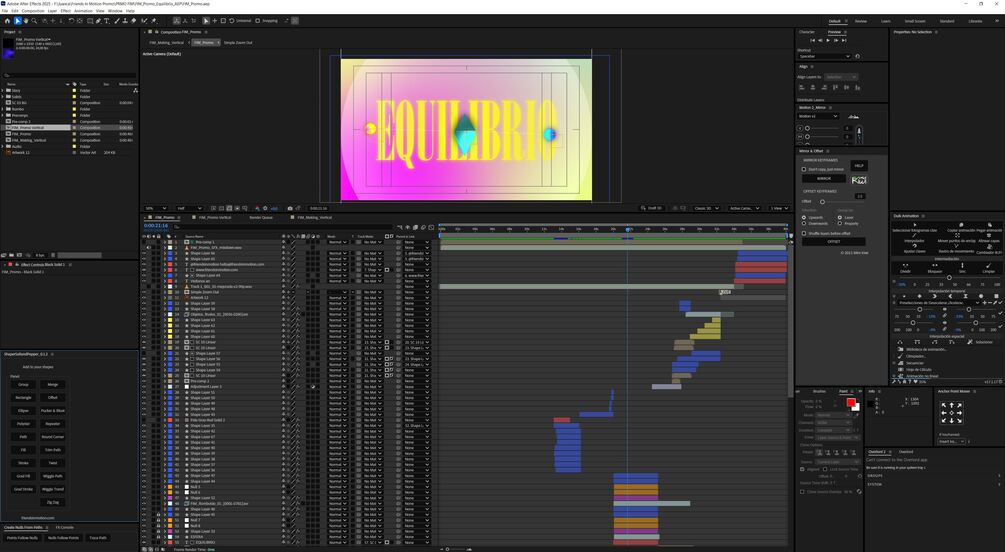1005x552 pixels.
Task: Select the Brush tool
Action: coord(116,21)
